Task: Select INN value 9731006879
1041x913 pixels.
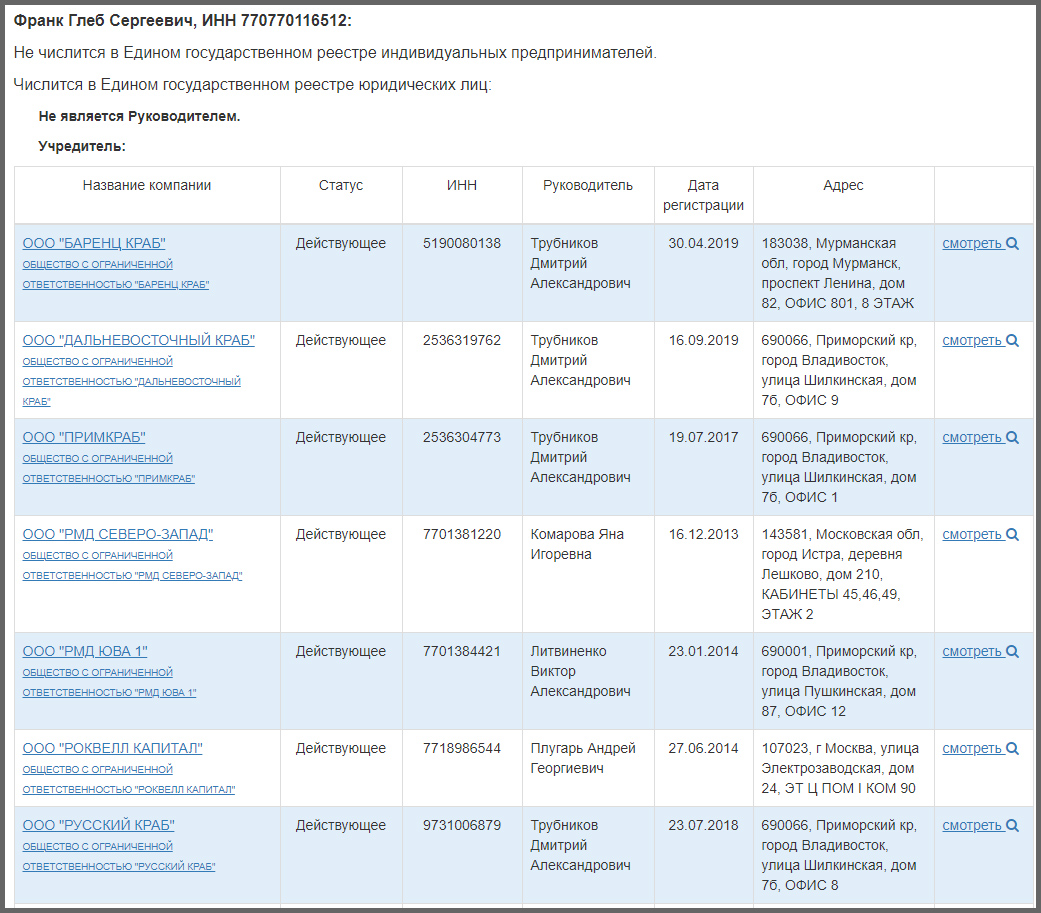Action: tap(462, 825)
